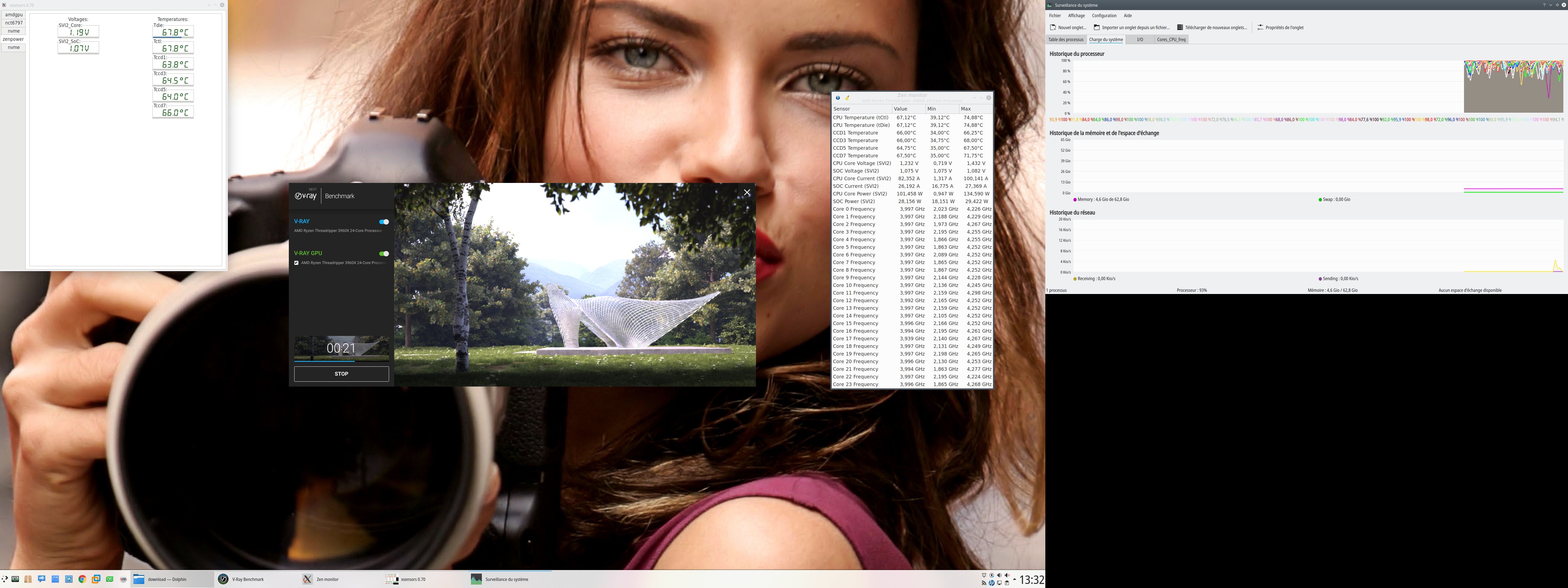Open the Aide menu
The width and height of the screenshot is (1568, 588).
1128,16
